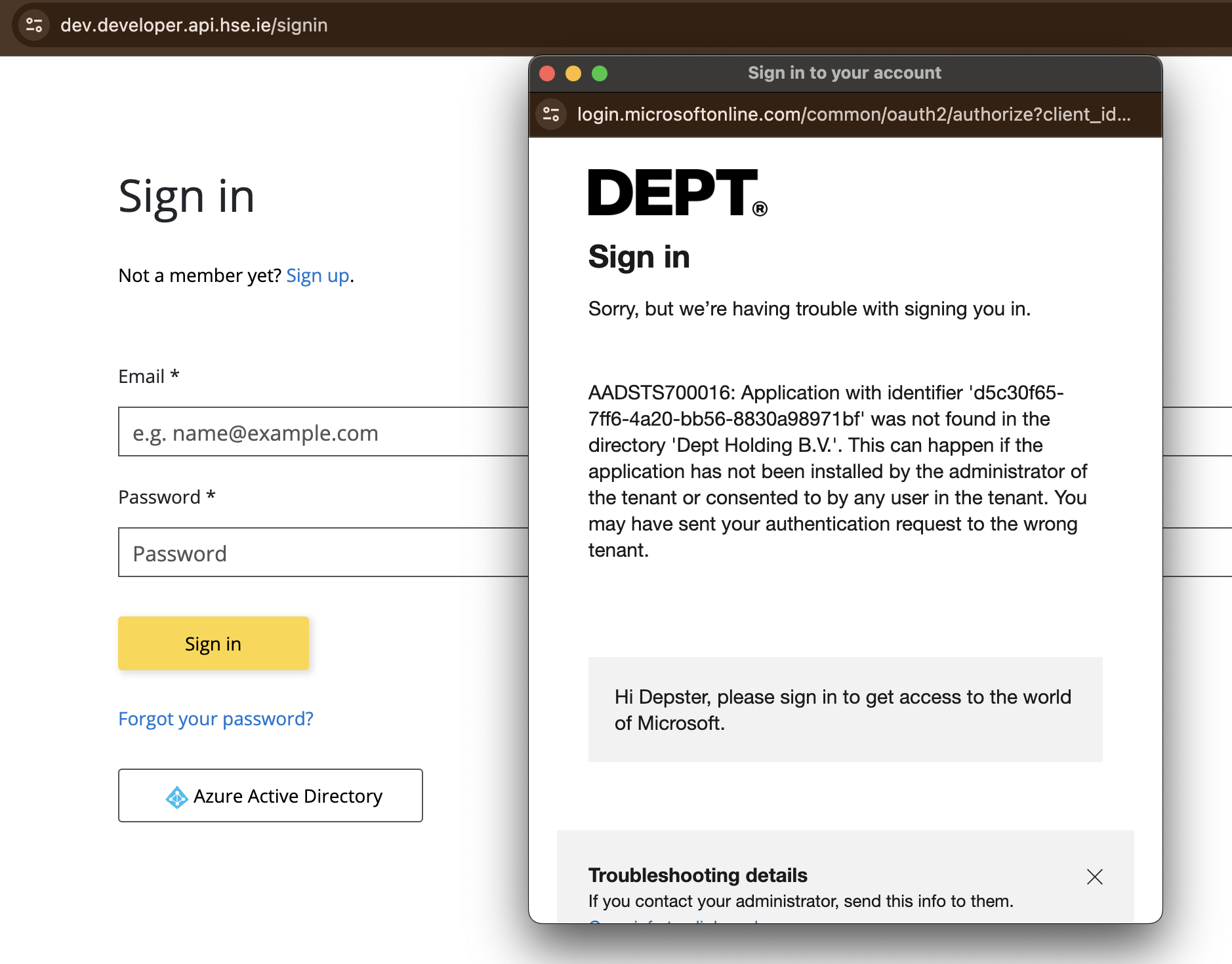Click the 'Troubleshooting details' heading

[698, 875]
